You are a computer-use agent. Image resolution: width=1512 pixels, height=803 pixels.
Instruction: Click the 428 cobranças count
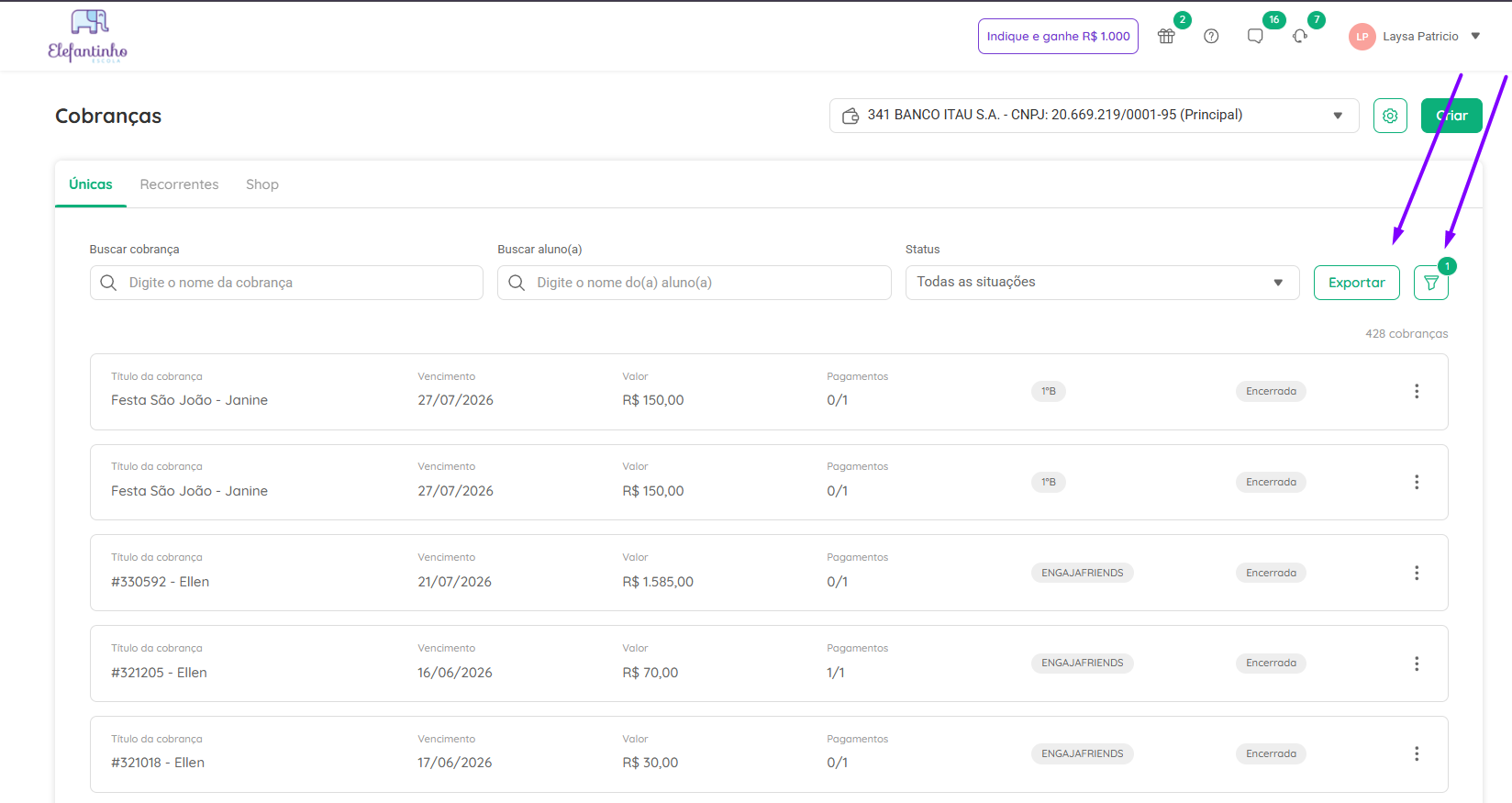point(1406,334)
